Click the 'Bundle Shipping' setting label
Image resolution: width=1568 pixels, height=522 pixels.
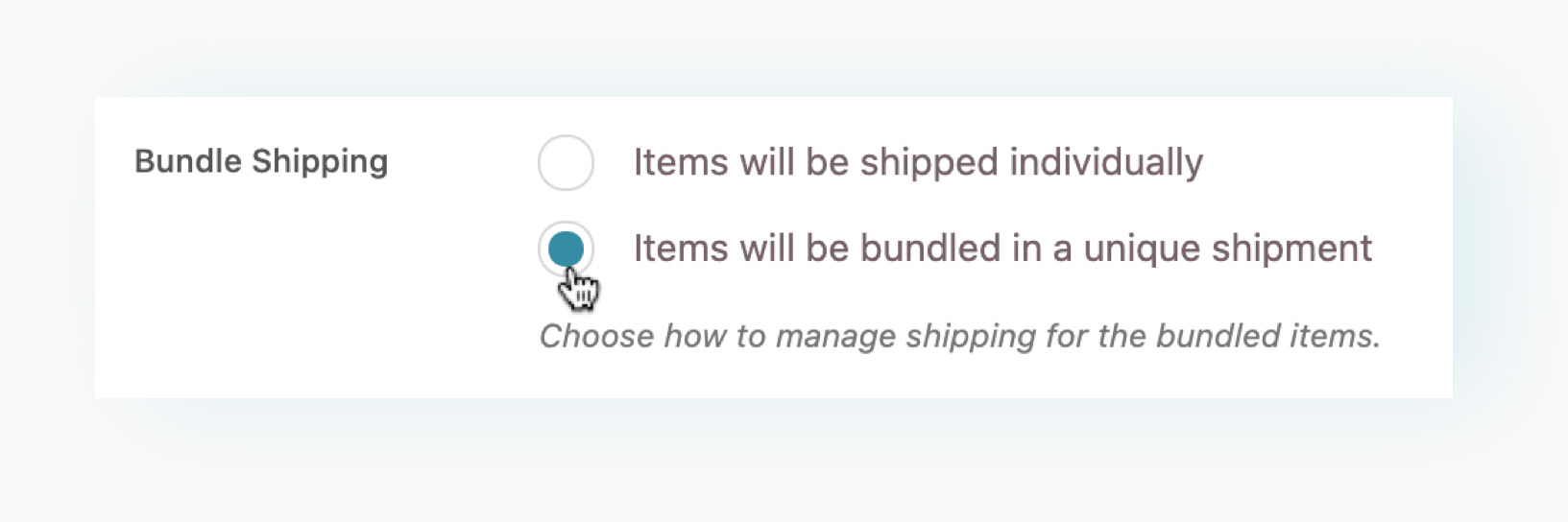tap(261, 161)
